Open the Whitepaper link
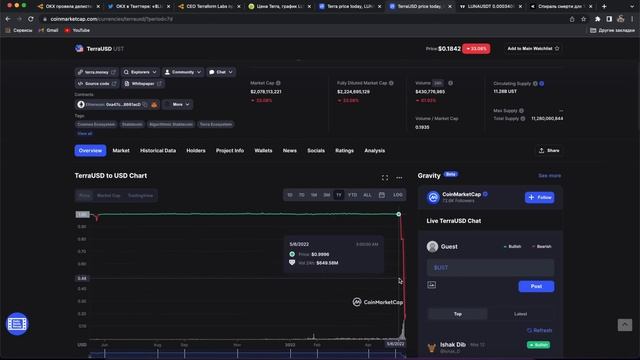Viewport: 640px width, 360px height. 143,84
